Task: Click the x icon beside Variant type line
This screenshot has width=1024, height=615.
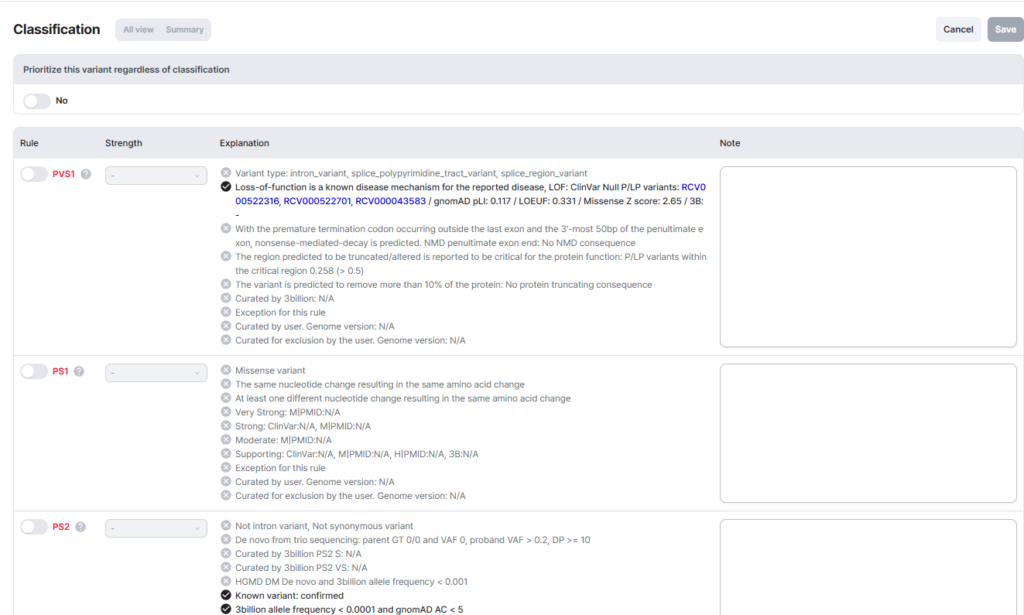Action: coord(226,173)
